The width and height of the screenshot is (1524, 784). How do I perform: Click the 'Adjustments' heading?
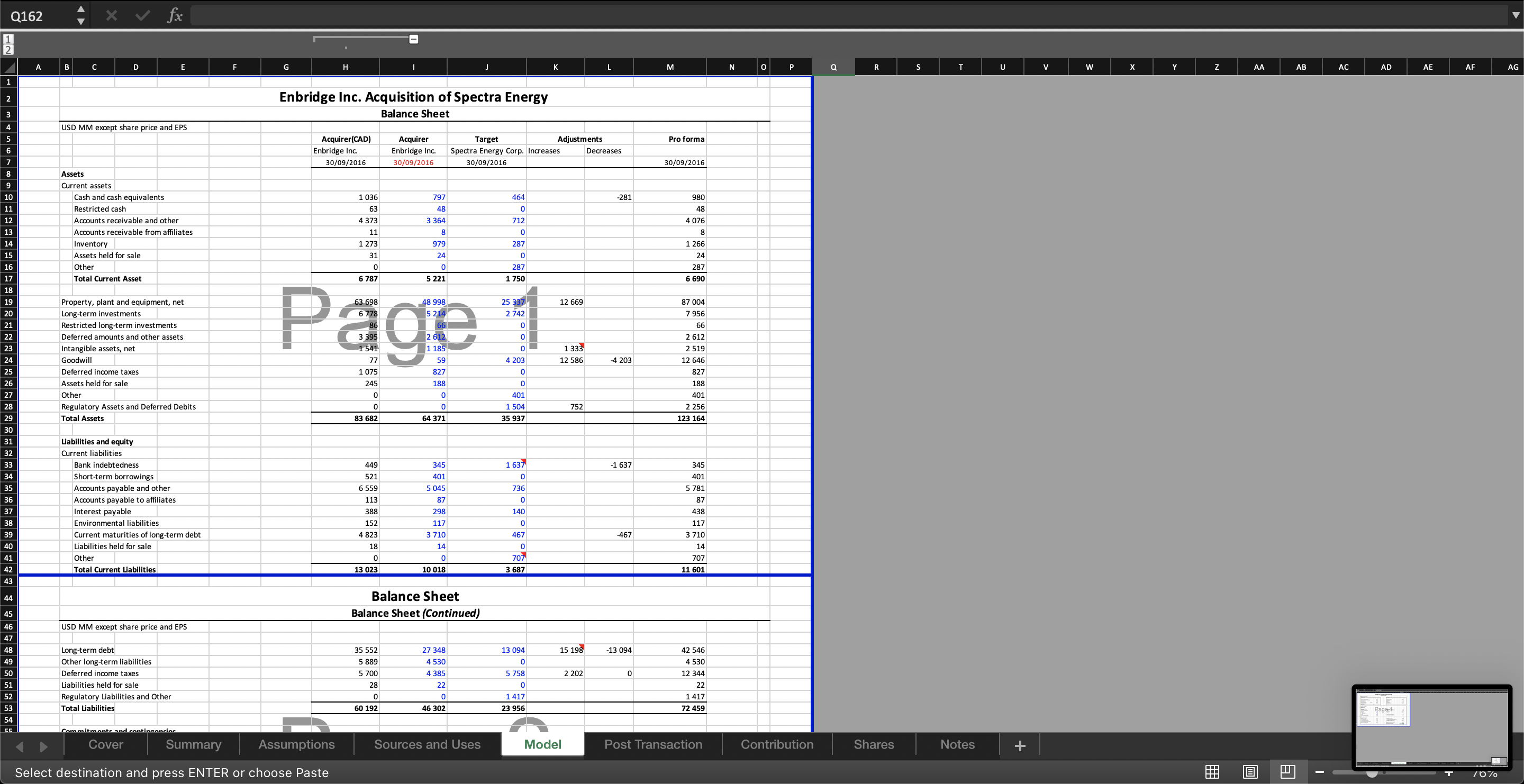click(x=580, y=139)
